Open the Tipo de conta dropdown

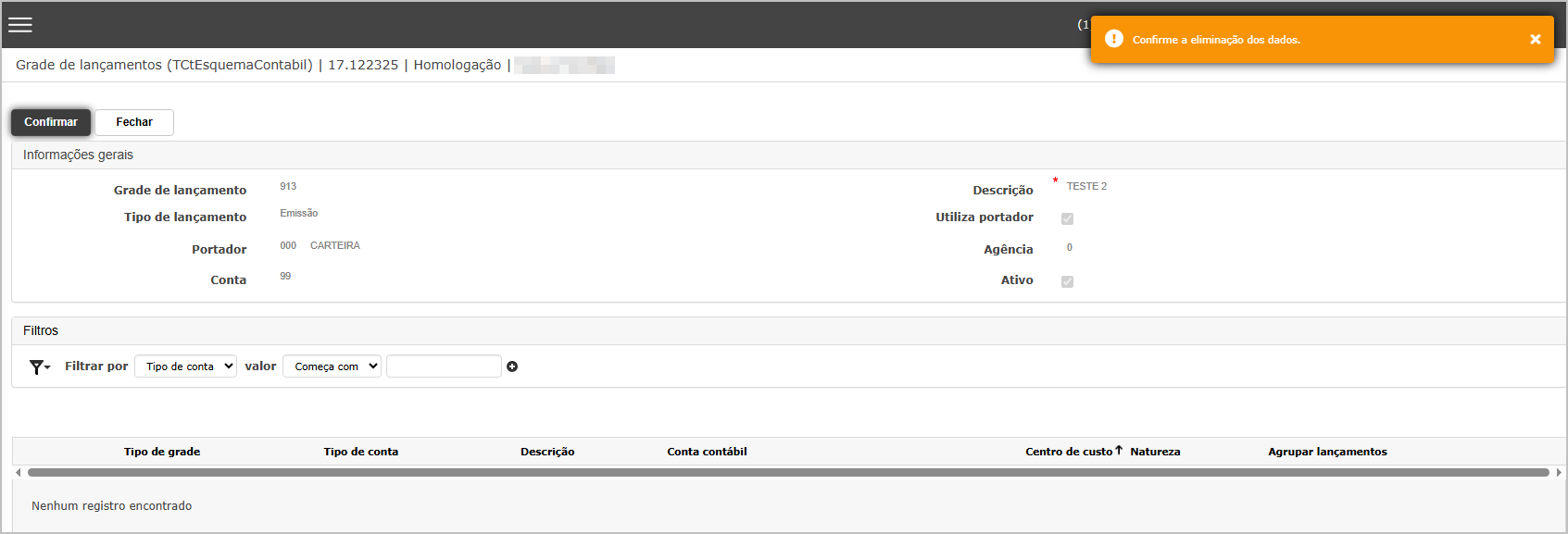(185, 366)
